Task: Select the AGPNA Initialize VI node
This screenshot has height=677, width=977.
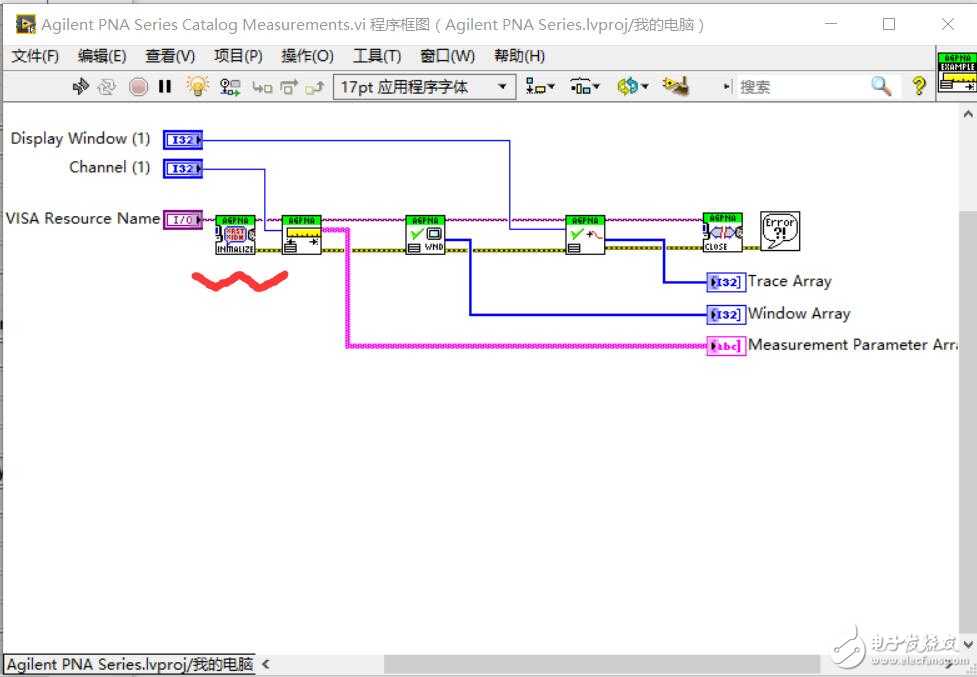Action: tap(236, 235)
